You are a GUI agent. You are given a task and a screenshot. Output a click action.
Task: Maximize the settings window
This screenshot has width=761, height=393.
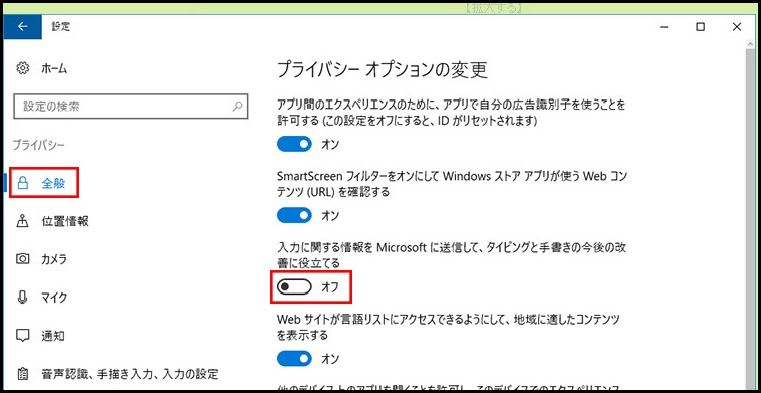(700, 27)
